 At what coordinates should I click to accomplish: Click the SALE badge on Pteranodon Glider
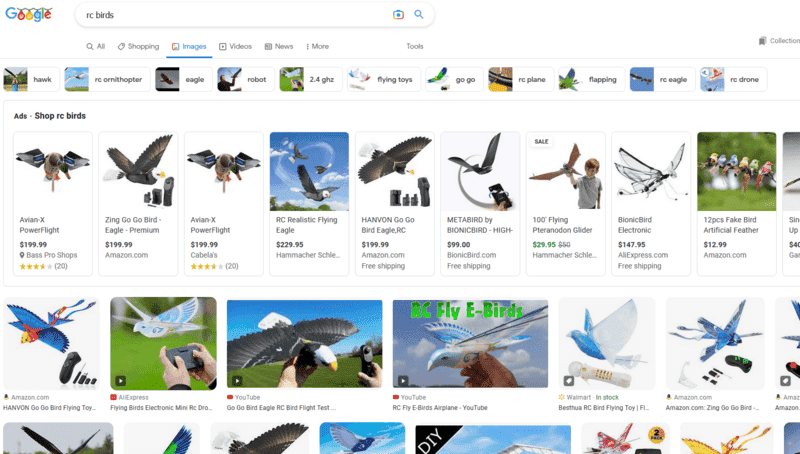541,141
